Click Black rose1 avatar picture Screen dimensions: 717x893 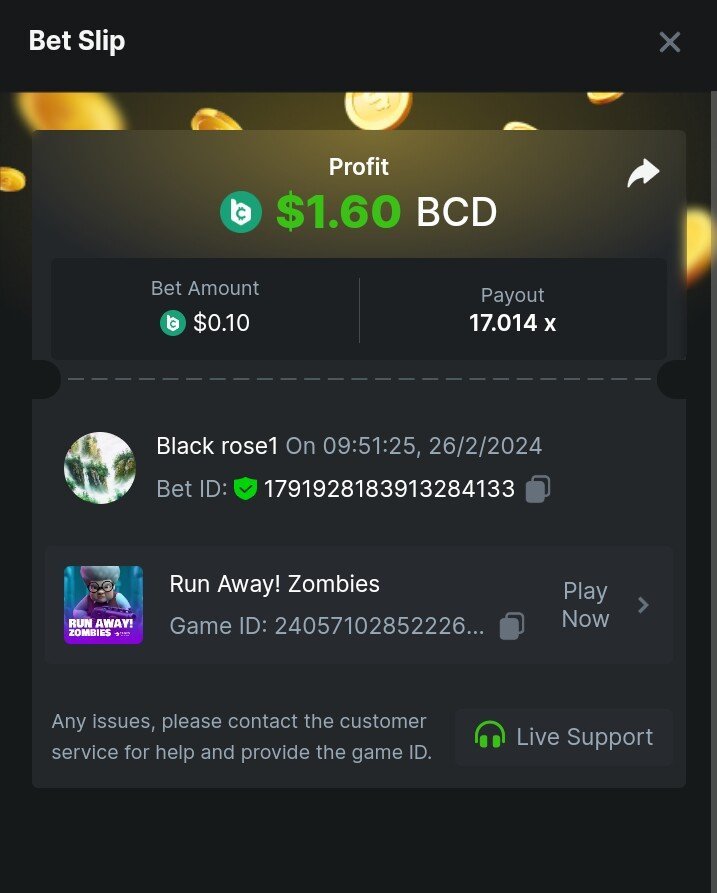[100, 468]
